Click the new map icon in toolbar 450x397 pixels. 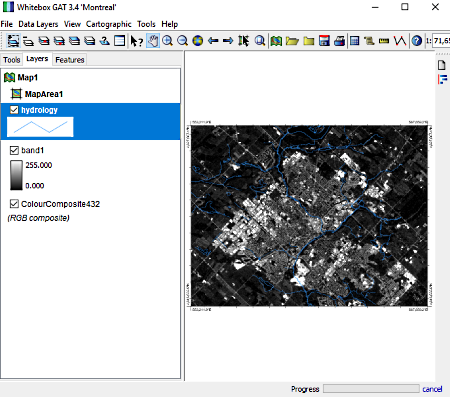(x=276, y=41)
